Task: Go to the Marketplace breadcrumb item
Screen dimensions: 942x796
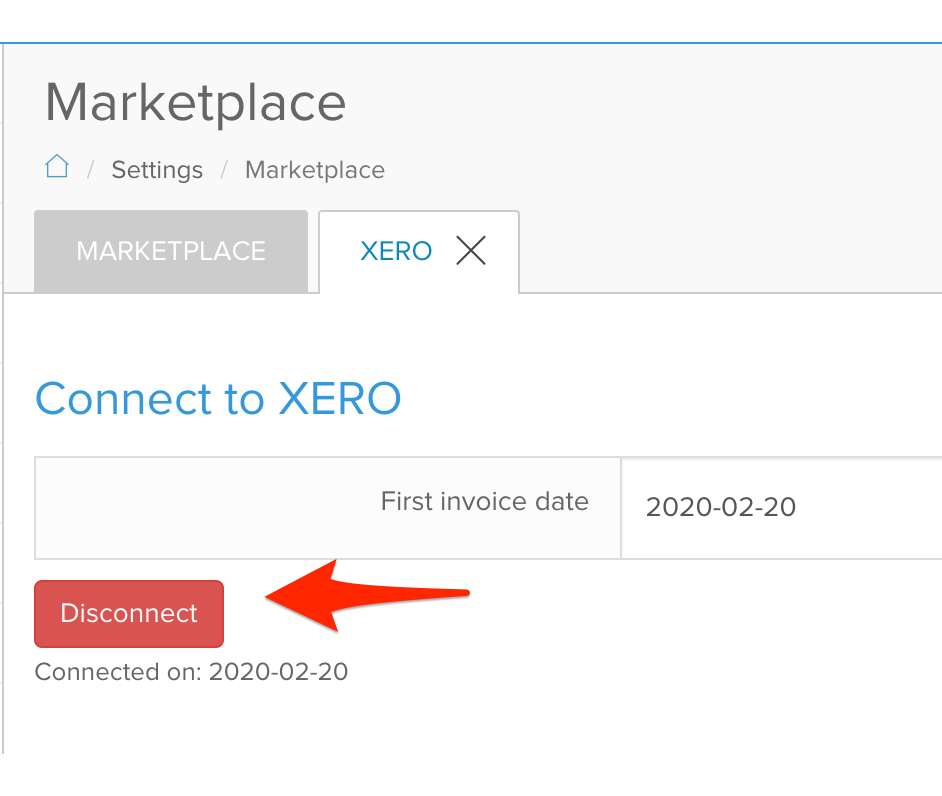Action: [315, 170]
